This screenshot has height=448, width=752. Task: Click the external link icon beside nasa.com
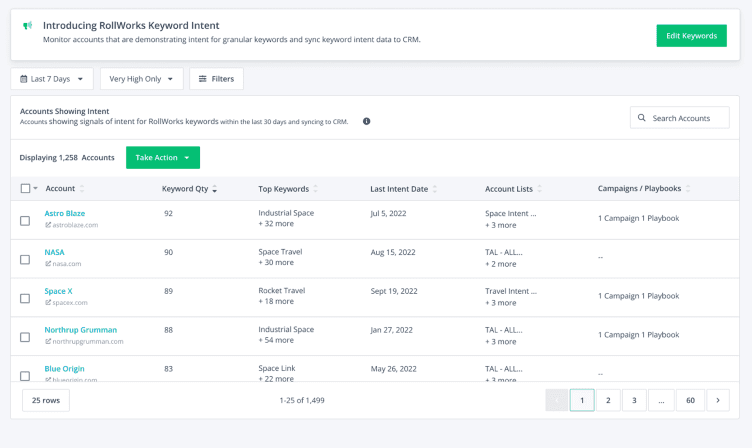pyautogui.click(x=48, y=264)
